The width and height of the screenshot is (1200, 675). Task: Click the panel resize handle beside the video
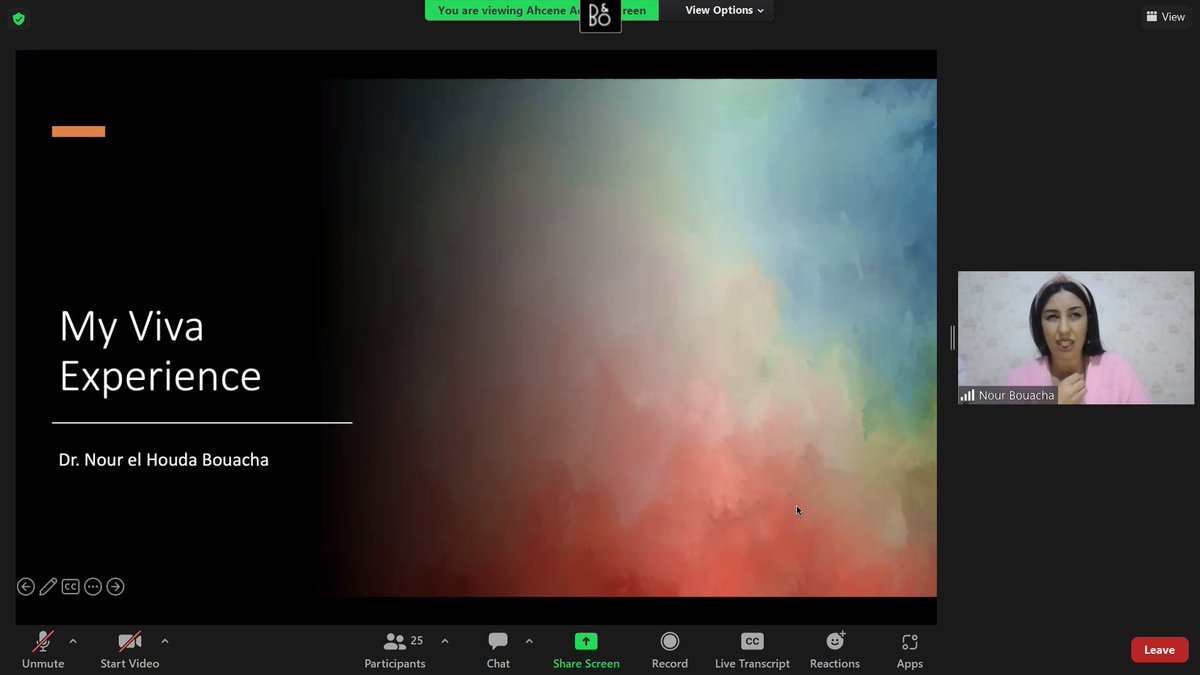pyautogui.click(x=952, y=338)
